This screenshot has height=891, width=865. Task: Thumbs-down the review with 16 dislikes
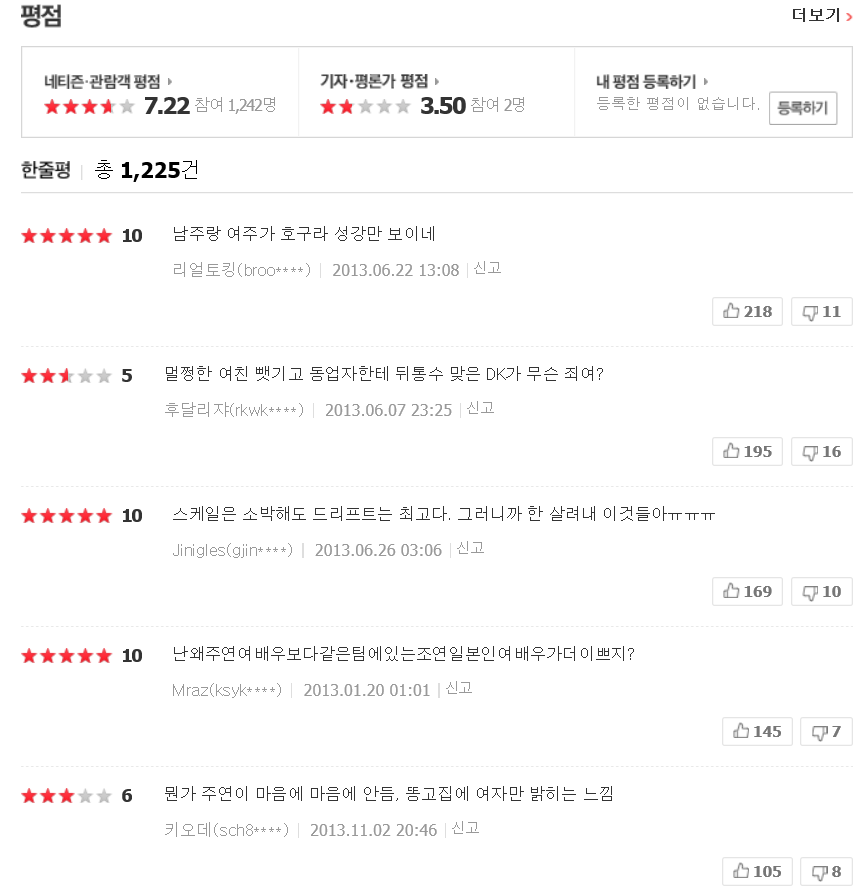click(x=821, y=452)
